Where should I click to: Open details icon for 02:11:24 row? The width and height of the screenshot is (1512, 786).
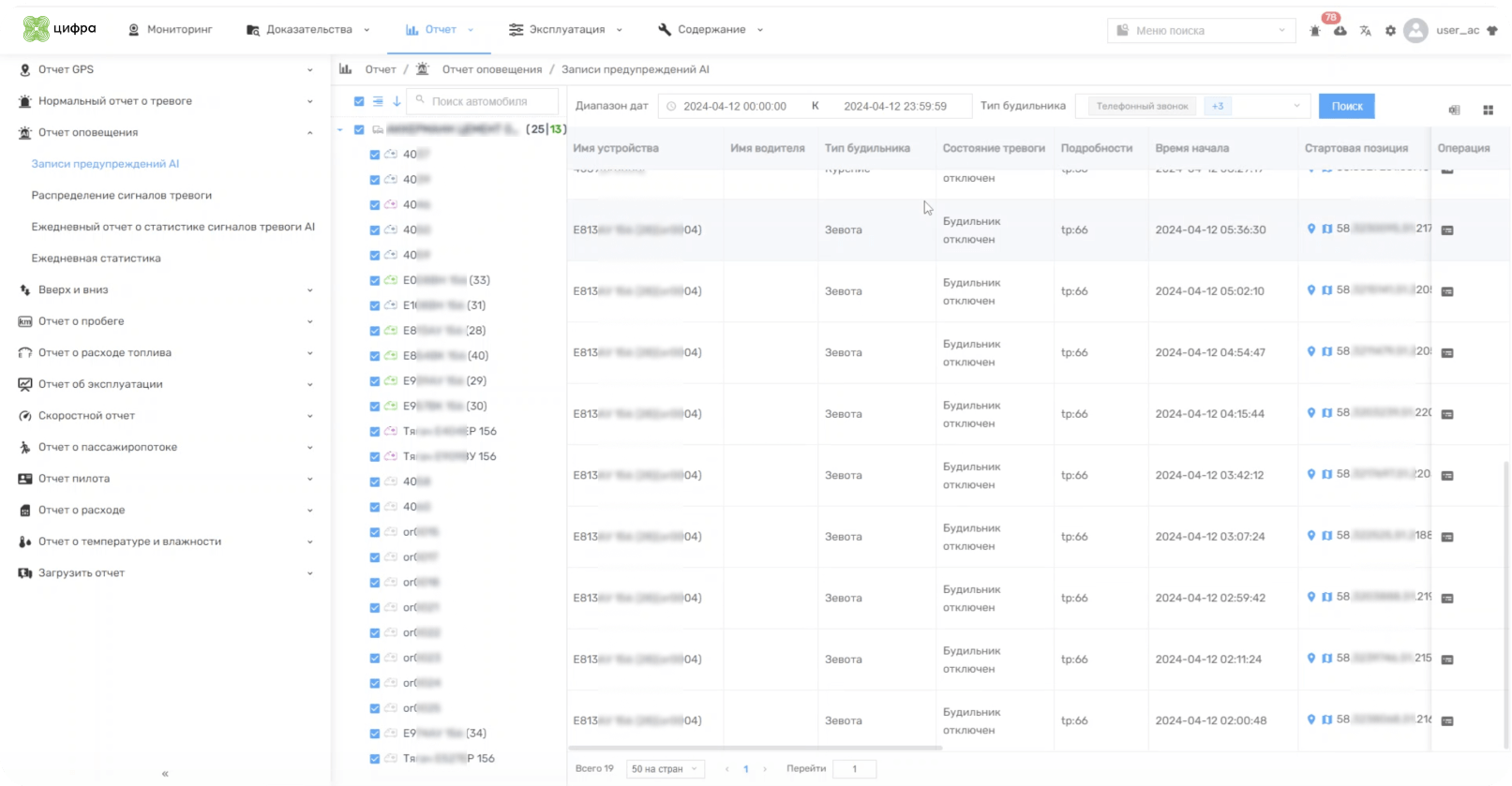click(1447, 660)
